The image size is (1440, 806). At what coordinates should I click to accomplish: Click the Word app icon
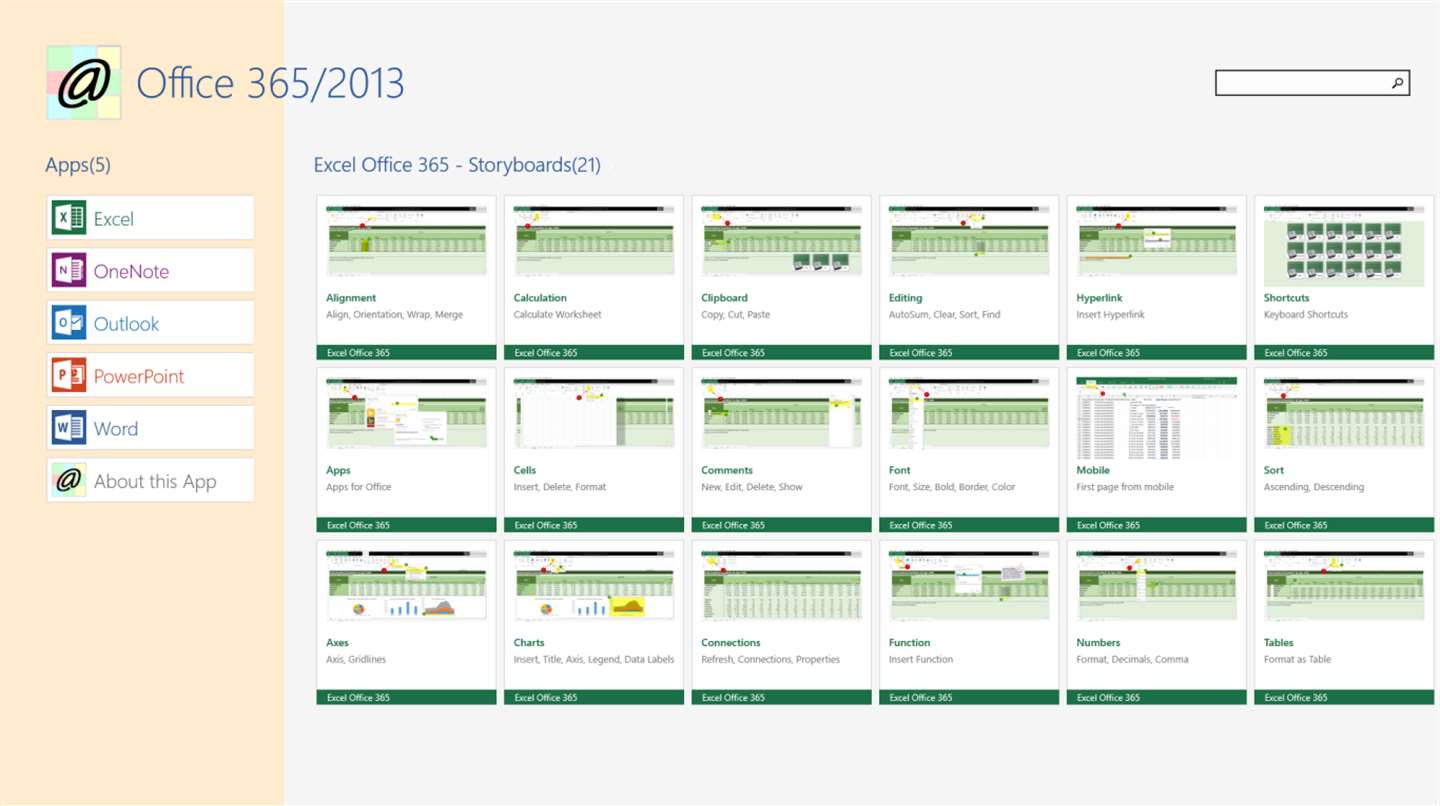[x=69, y=428]
